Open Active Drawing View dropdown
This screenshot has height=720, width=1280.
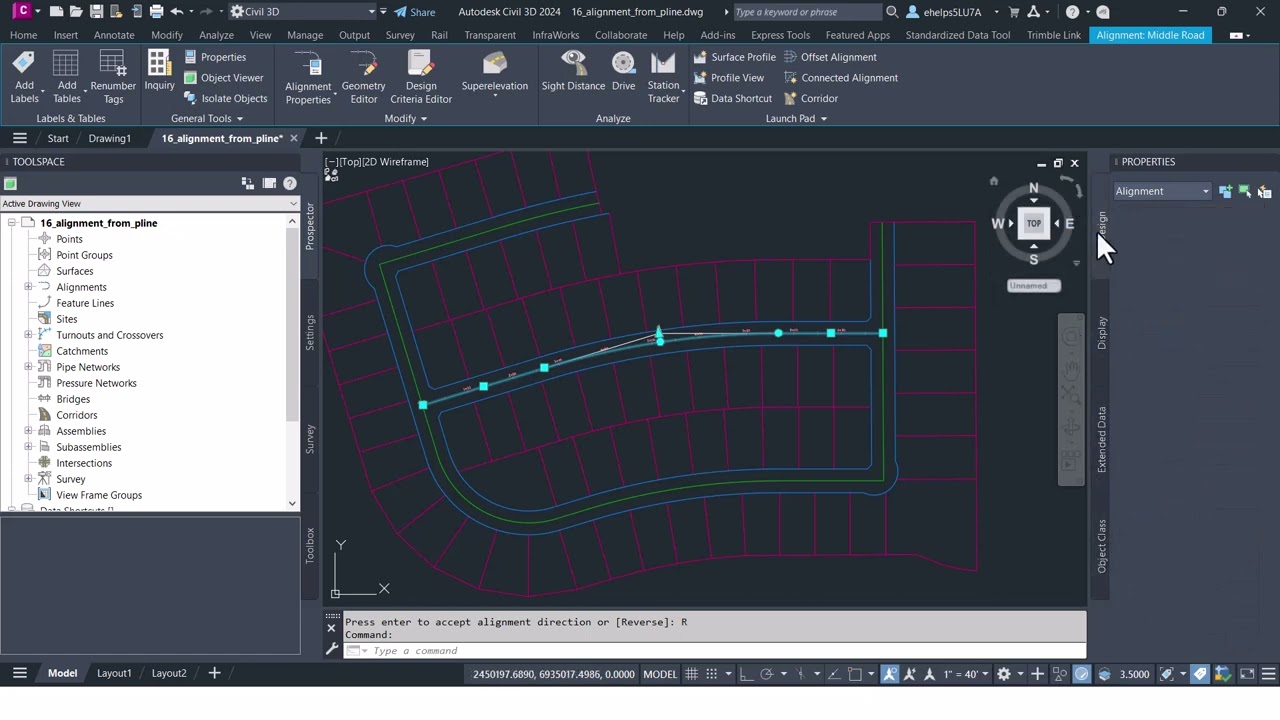150,204
